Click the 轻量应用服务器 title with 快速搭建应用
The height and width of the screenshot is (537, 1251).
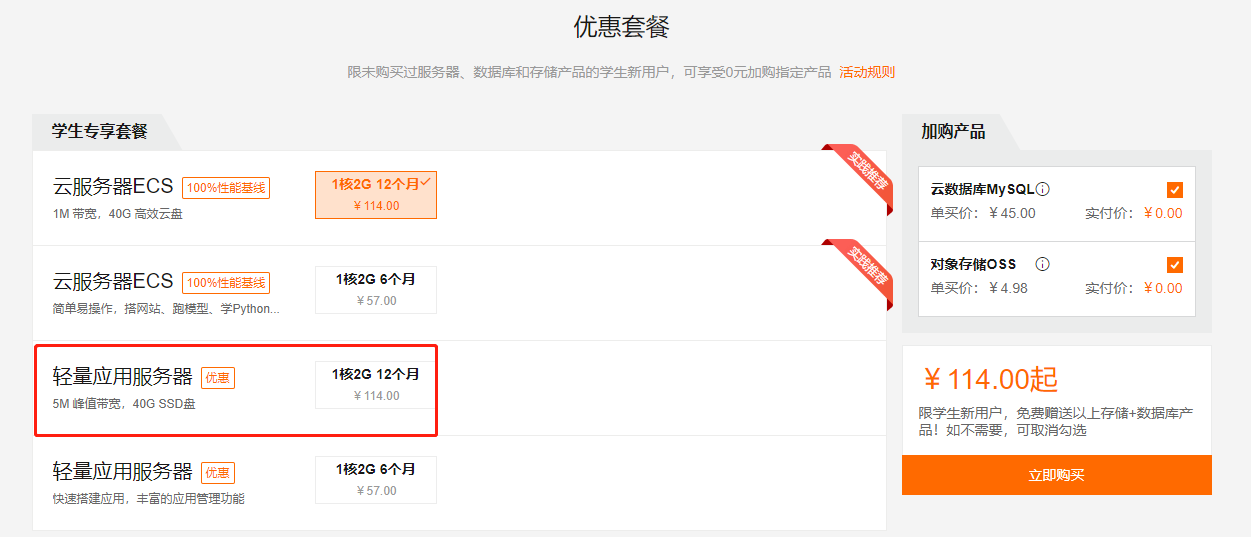coord(122,472)
